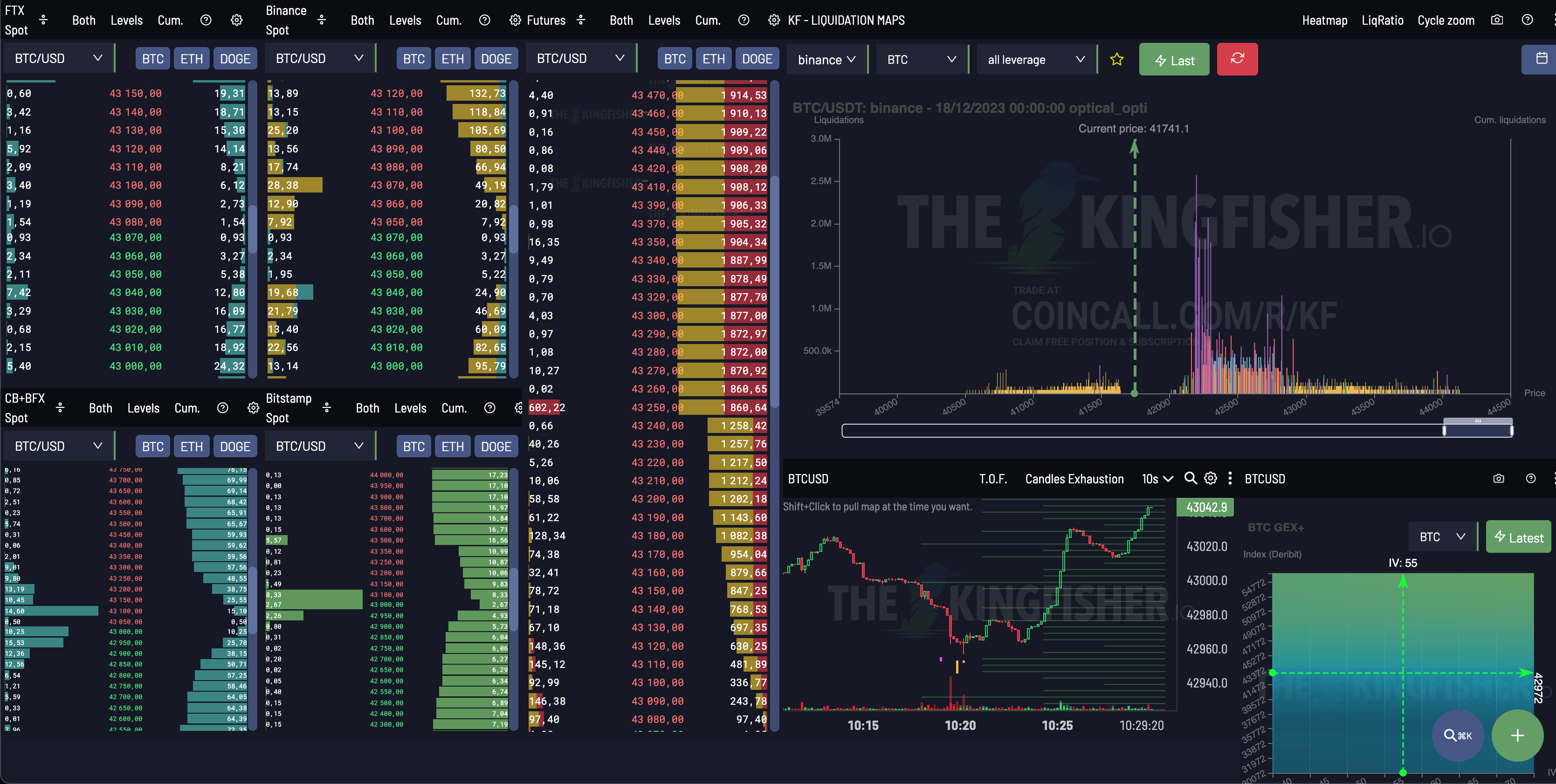Screen dimensions: 1556x784
Task: Switch to Heatmap view
Action: (1324, 20)
